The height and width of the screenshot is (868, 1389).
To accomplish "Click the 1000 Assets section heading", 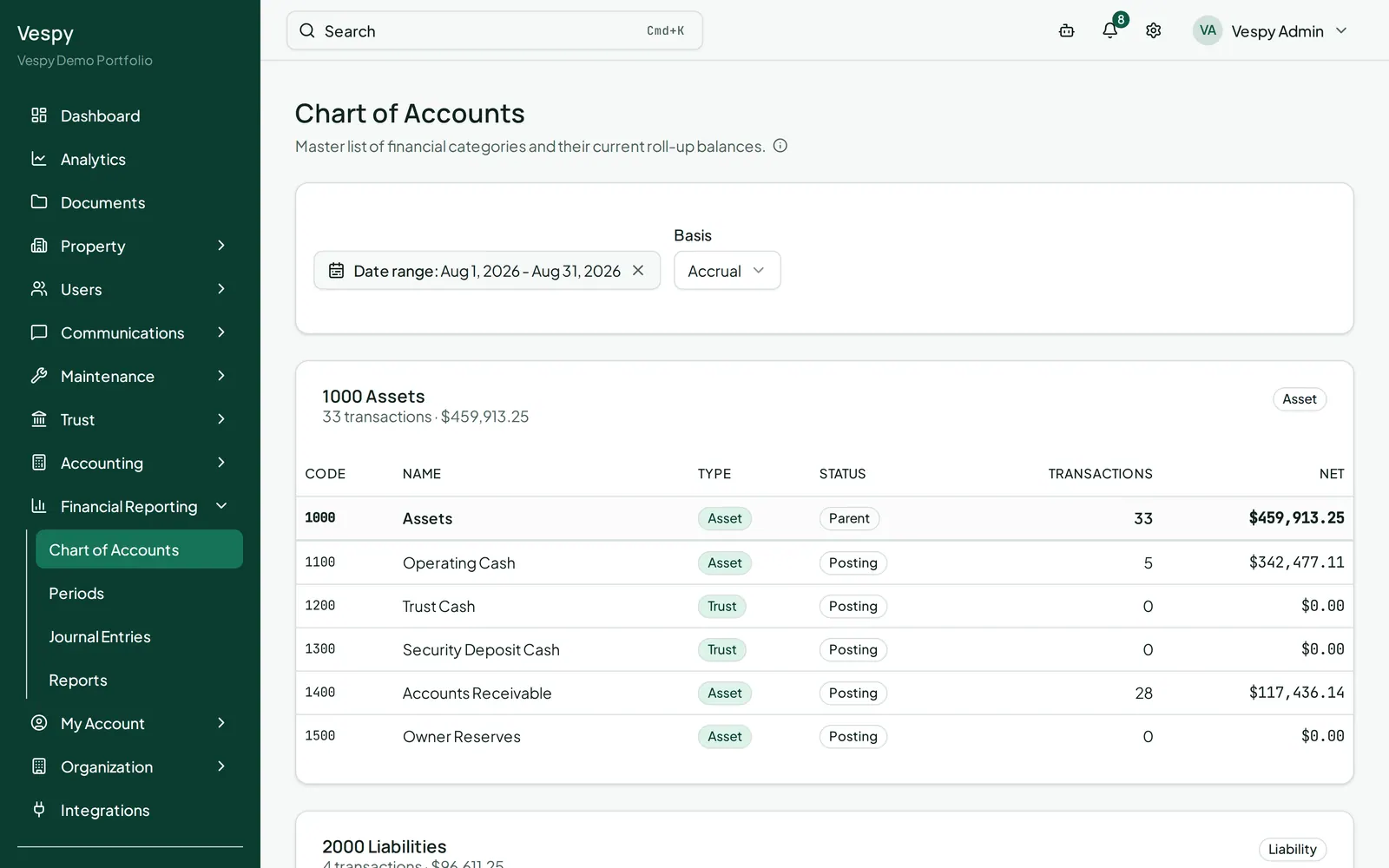I will coord(373,397).
